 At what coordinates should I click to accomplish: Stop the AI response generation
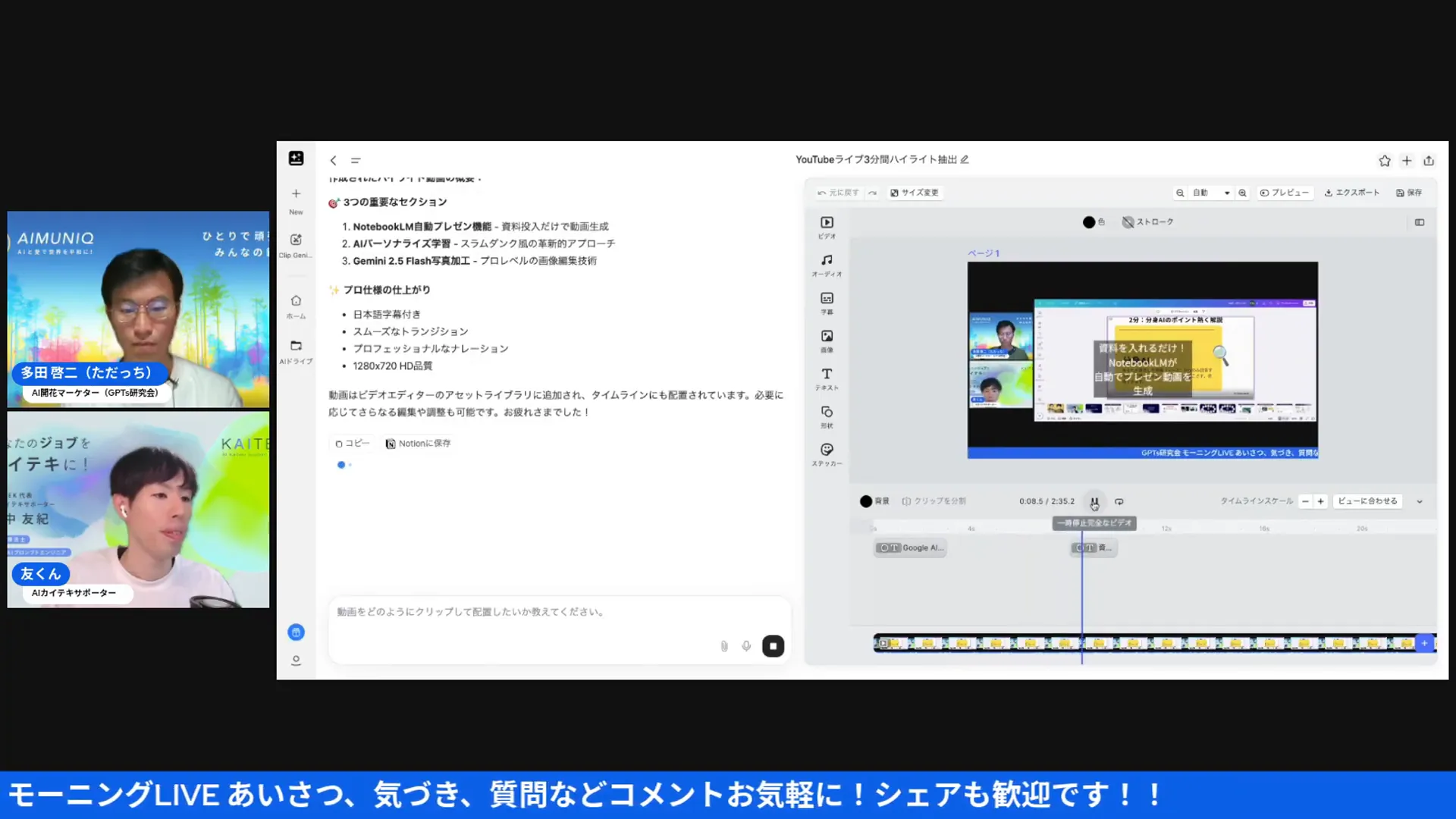773,646
